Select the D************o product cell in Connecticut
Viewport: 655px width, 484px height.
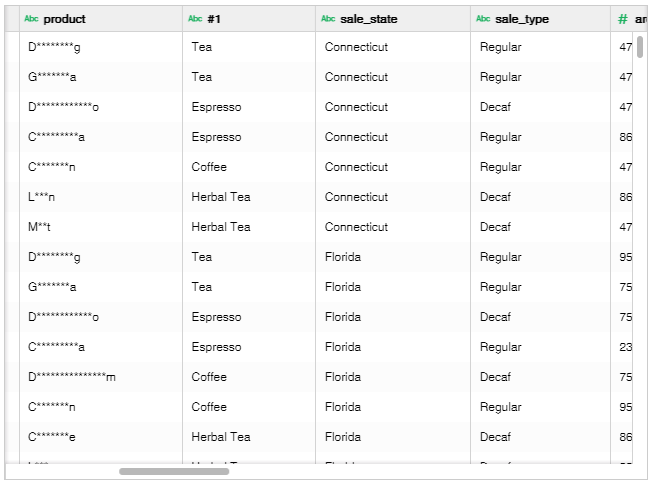64,107
